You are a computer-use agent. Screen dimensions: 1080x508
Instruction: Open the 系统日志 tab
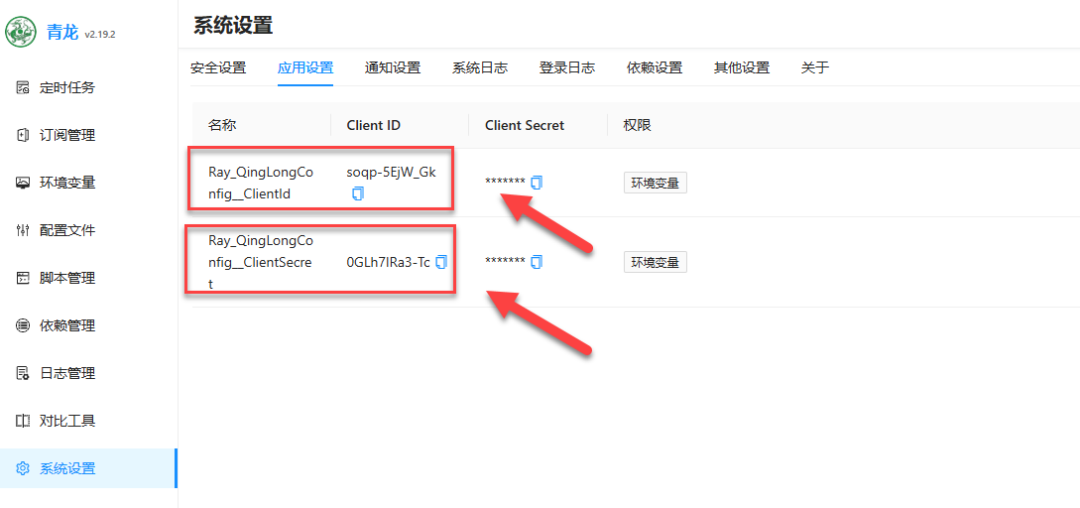coord(480,67)
